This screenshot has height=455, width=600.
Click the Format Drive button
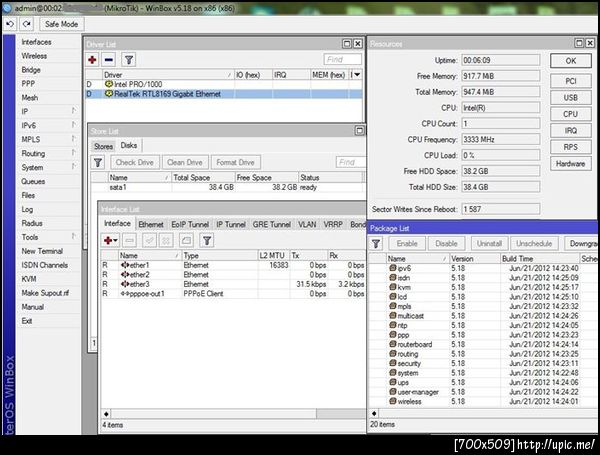(235, 163)
